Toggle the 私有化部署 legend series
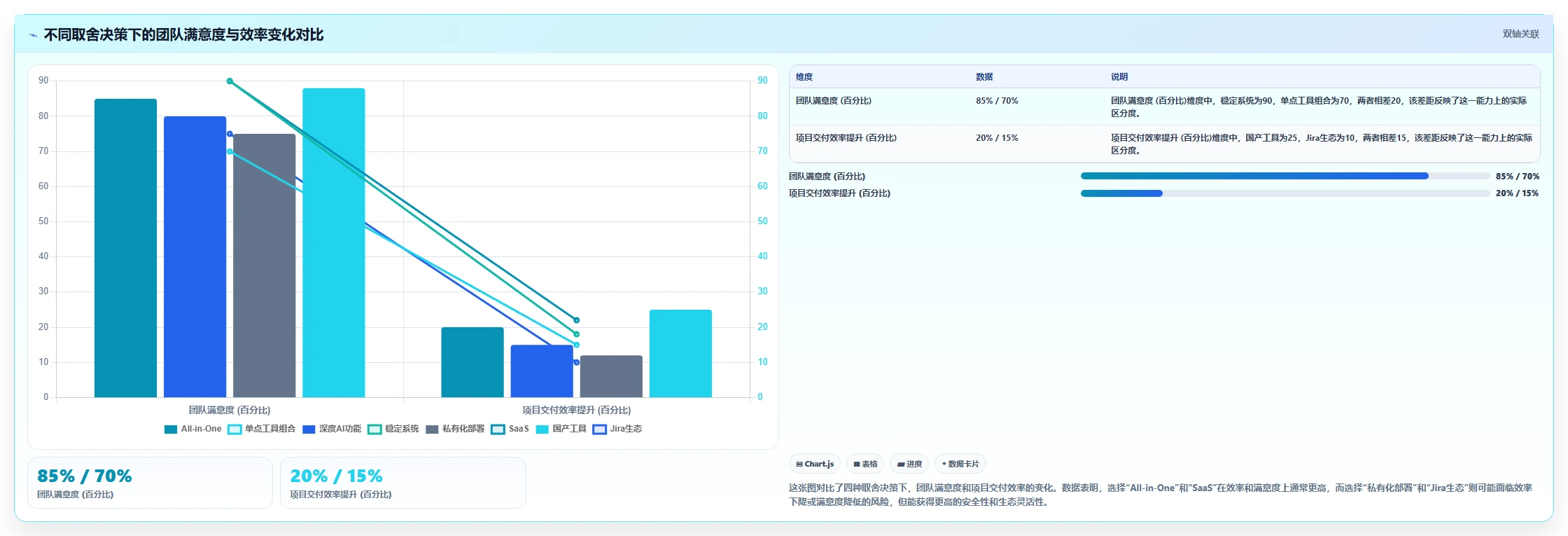Image resolution: width=1568 pixels, height=536 pixels. pos(455,429)
